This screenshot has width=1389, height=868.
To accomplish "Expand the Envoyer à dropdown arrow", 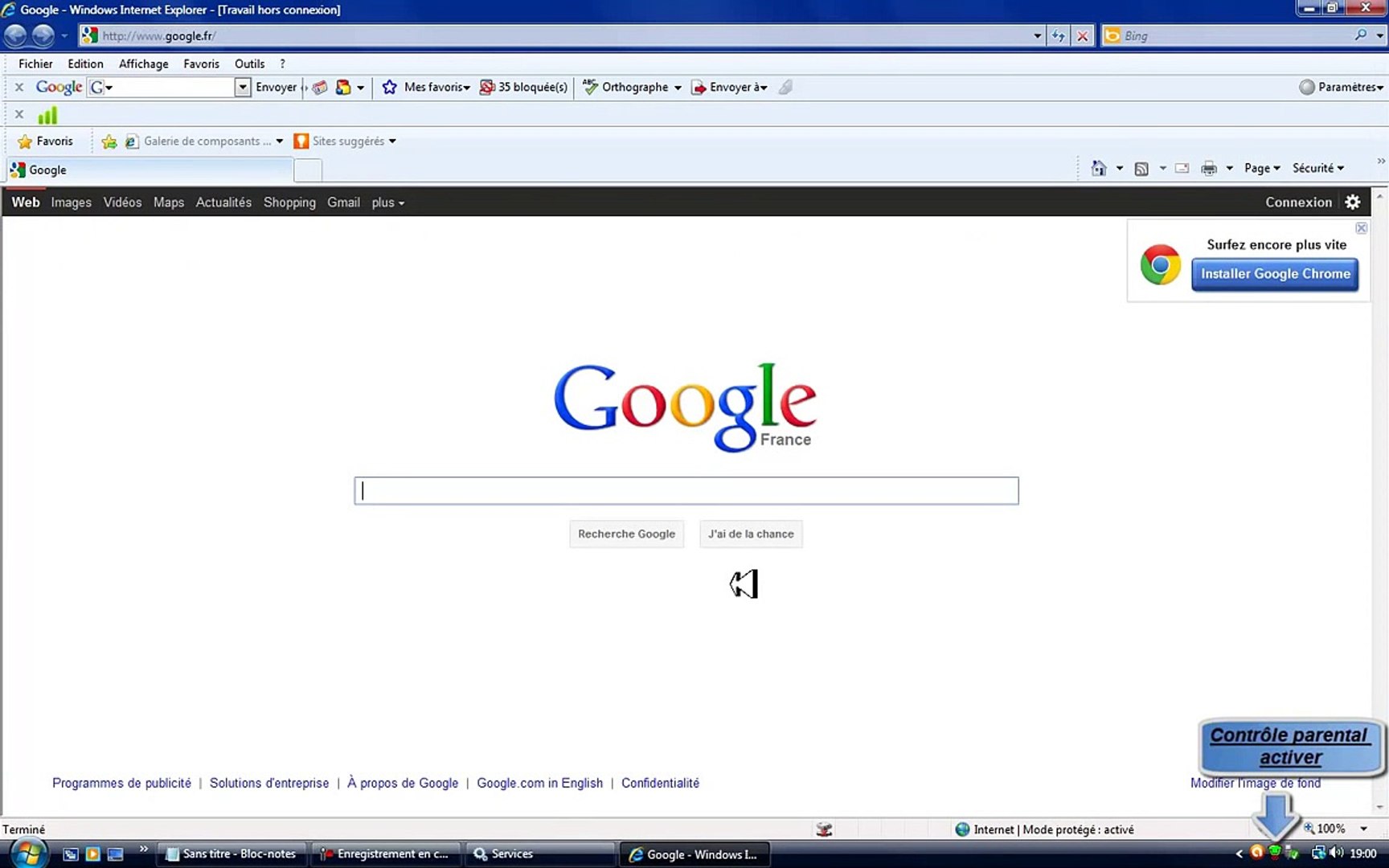I will [762, 87].
